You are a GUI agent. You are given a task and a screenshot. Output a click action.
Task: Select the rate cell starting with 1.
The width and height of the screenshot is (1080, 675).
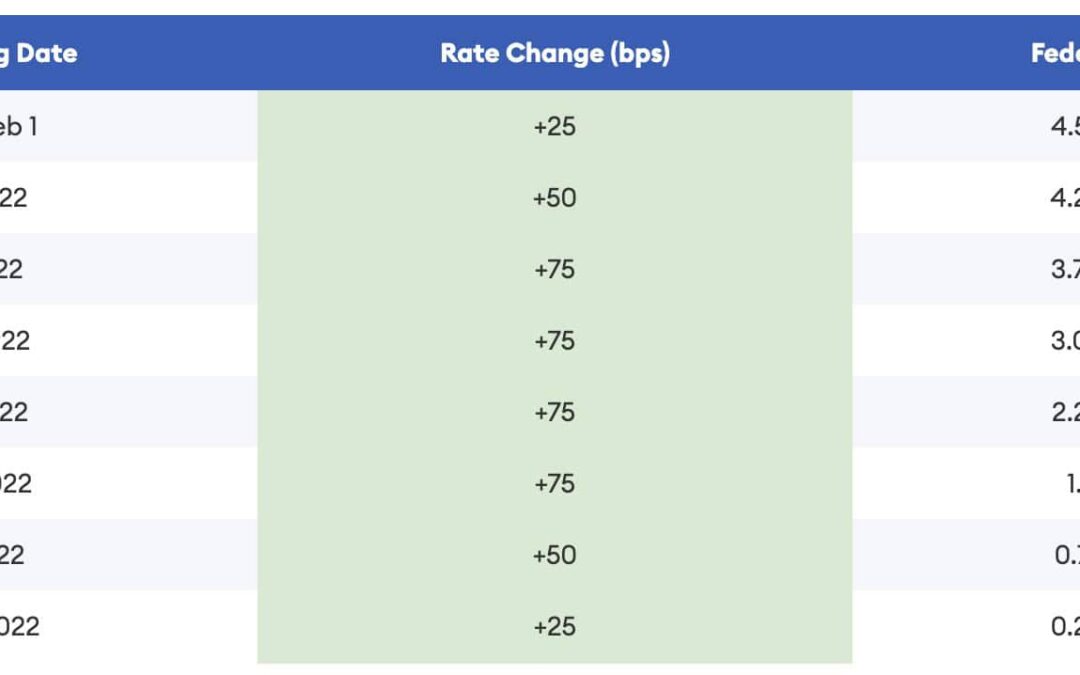(x=1070, y=484)
